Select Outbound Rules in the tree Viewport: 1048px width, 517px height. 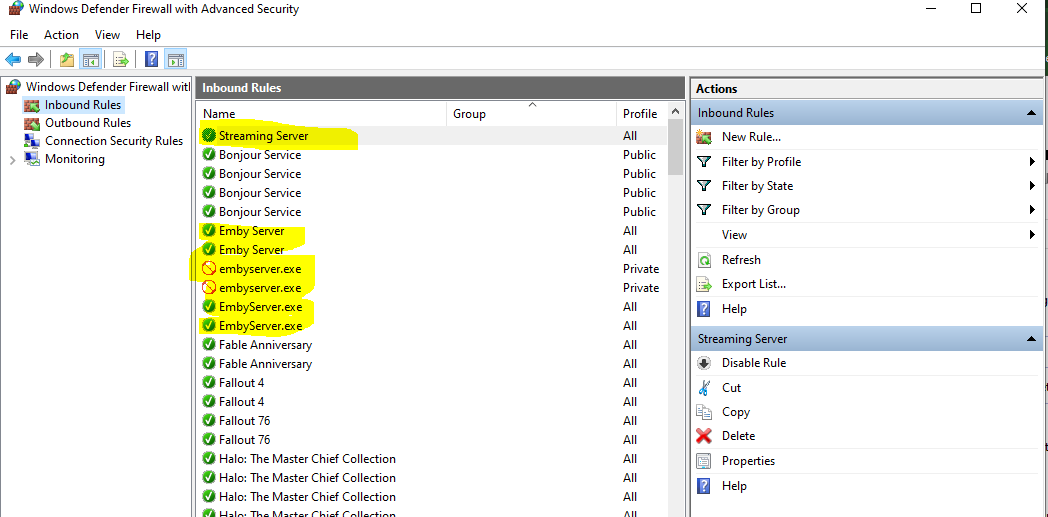(87, 123)
